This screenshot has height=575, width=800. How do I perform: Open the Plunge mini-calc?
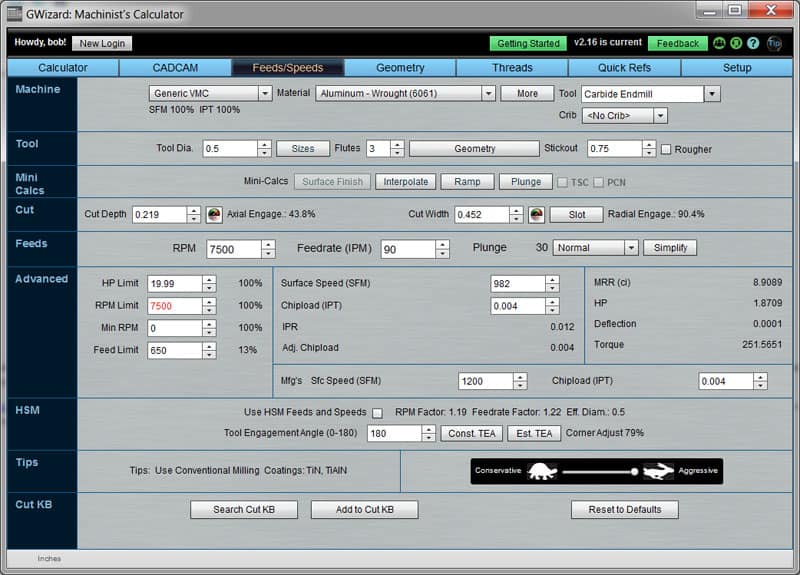(x=526, y=182)
